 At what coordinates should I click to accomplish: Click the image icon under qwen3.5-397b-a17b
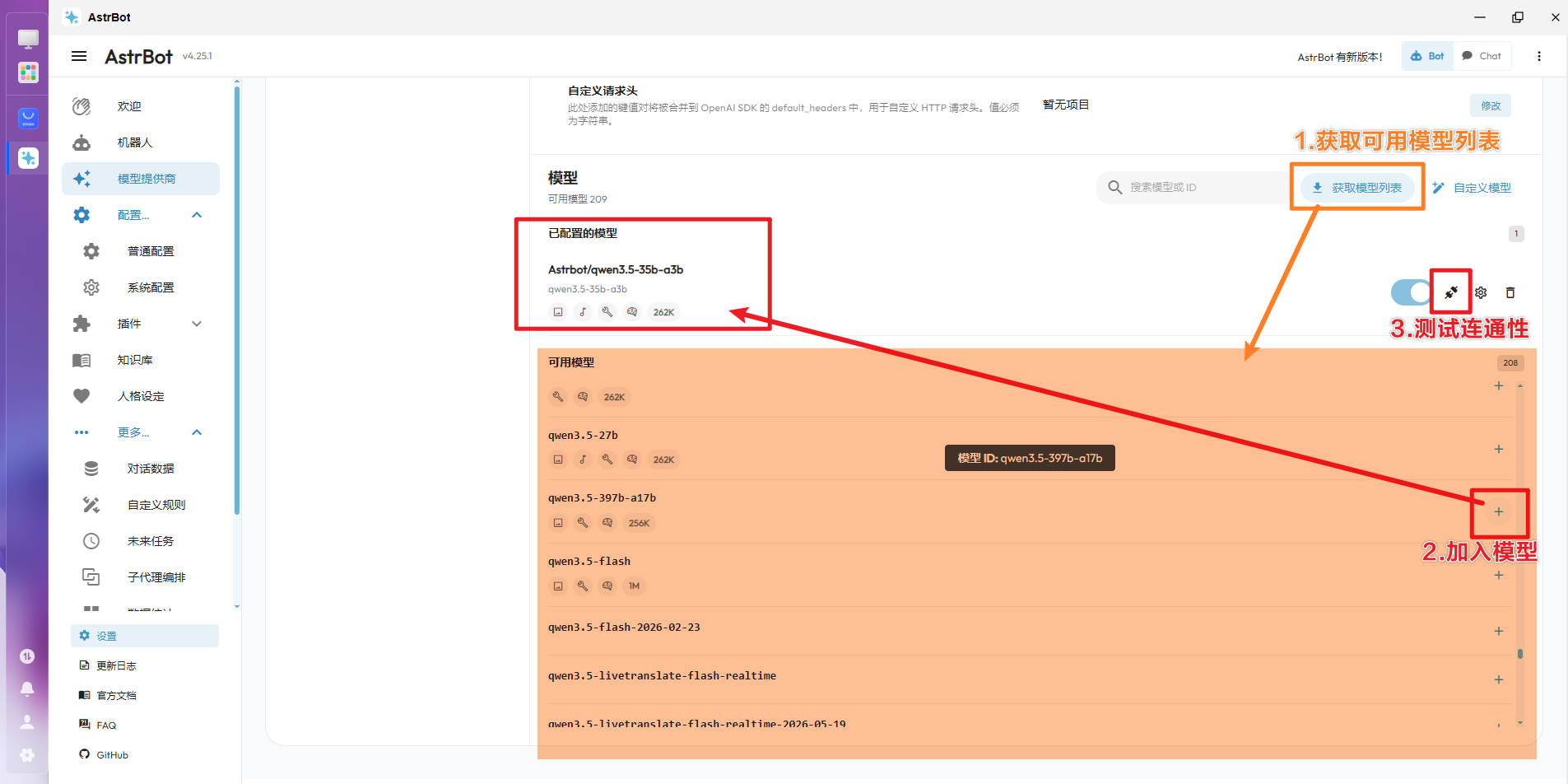click(558, 523)
